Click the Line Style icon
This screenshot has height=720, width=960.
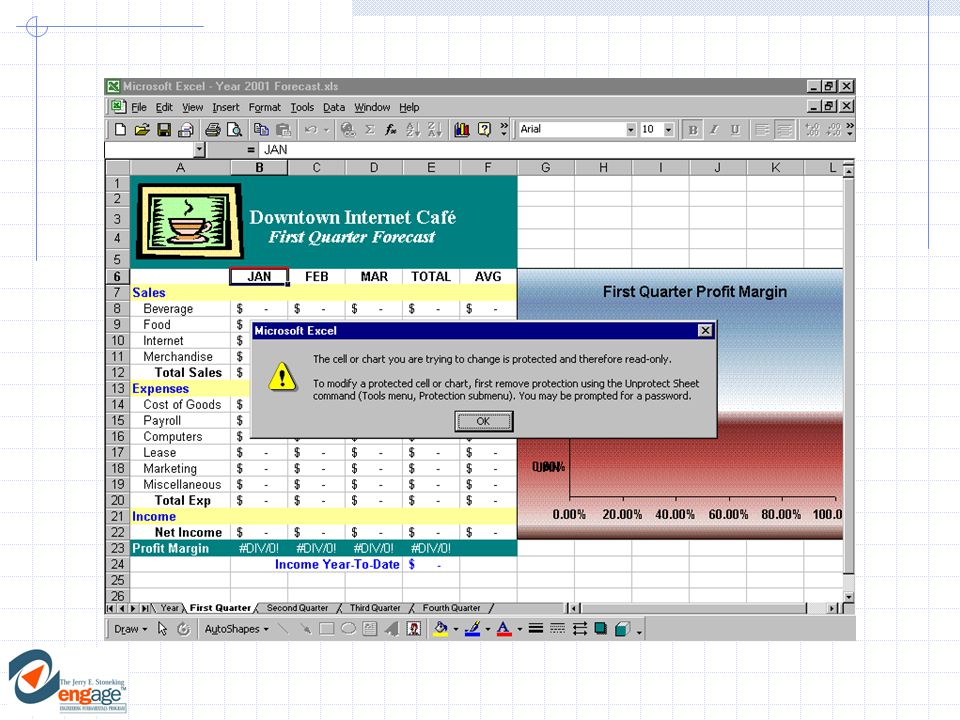(x=536, y=629)
